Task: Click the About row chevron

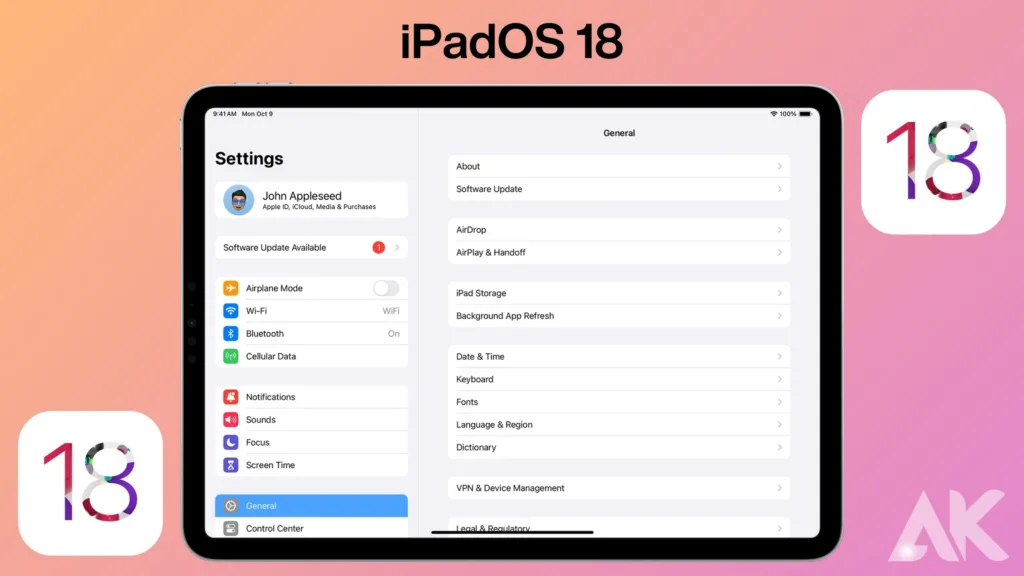Action: [x=780, y=167]
